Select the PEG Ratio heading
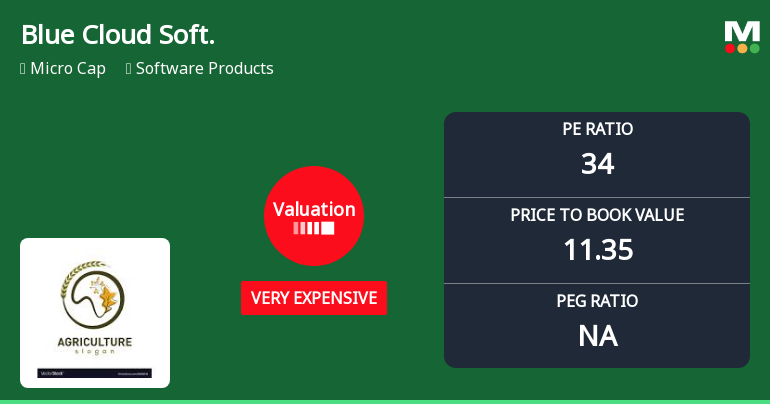 597,301
